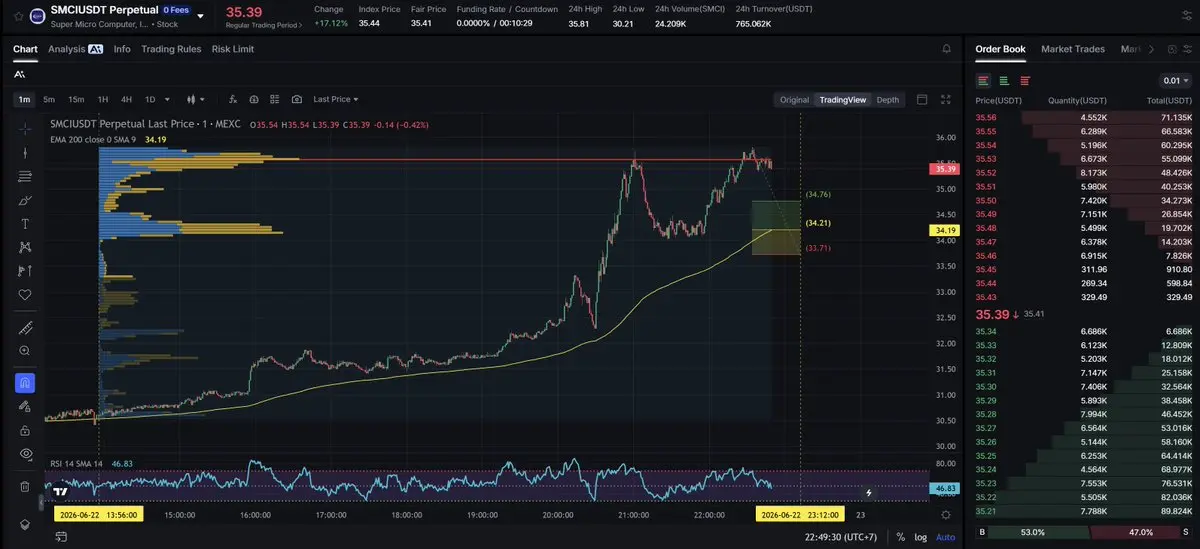Image resolution: width=1200 pixels, height=549 pixels.
Task: Select the trend line drawing tool
Action: pyautogui.click(x=25, y=153)
